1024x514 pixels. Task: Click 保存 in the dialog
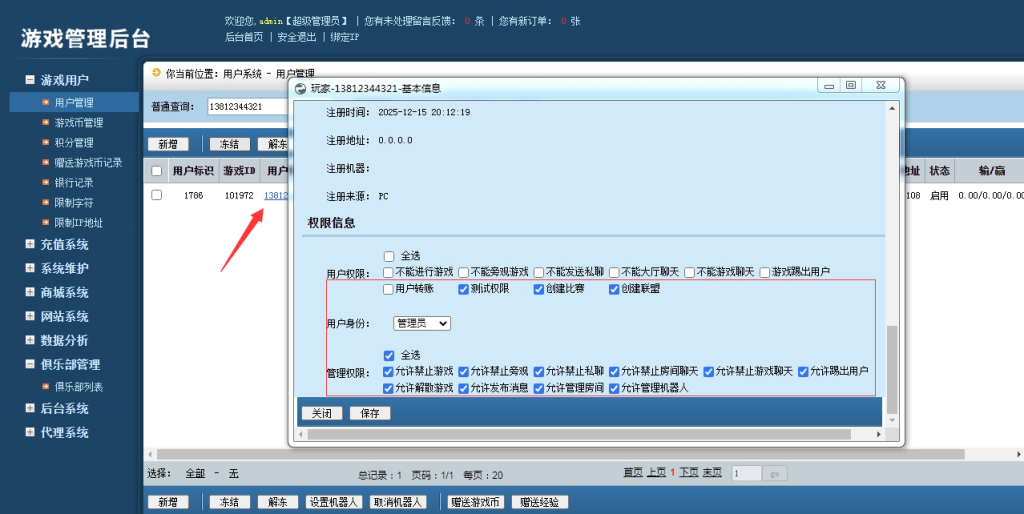pos(370,413)
